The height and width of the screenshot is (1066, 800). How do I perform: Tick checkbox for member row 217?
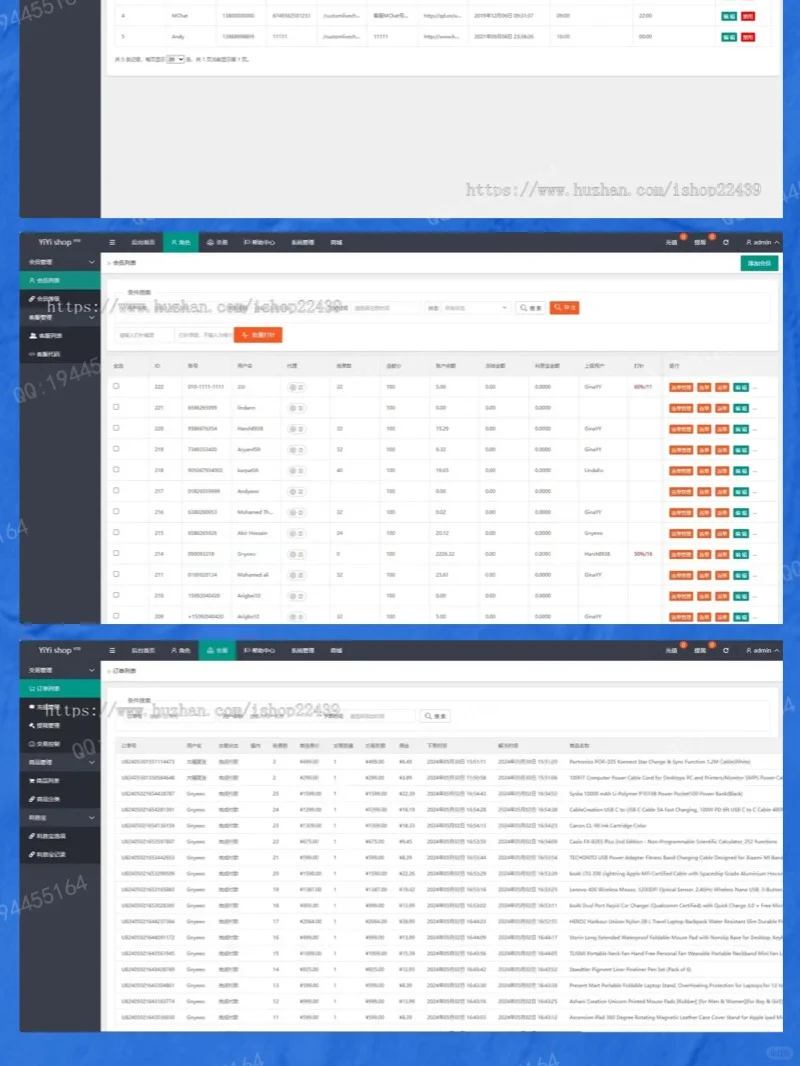[x=116, y=490]
